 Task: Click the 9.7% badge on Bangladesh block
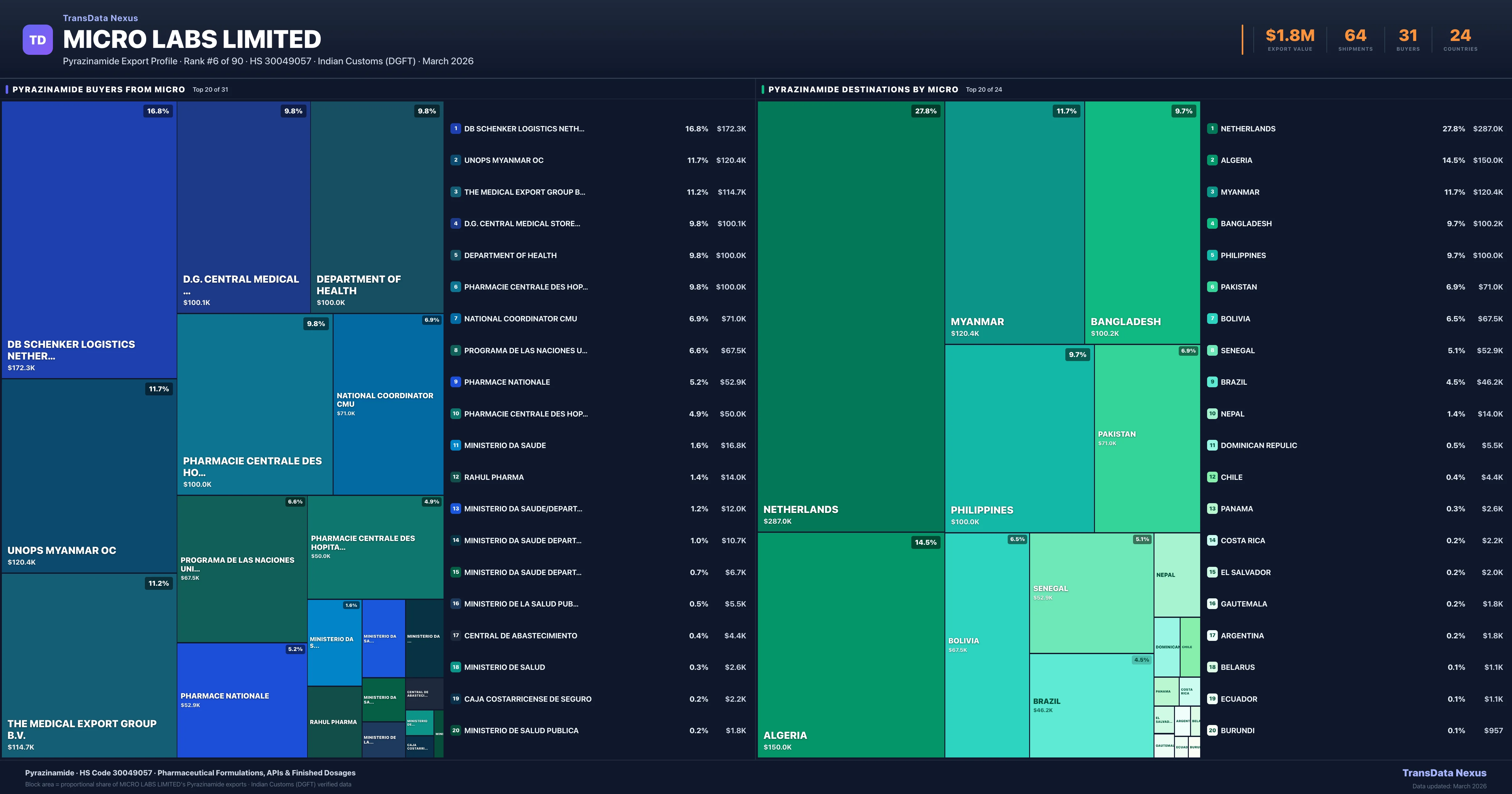coord(1184,110)
